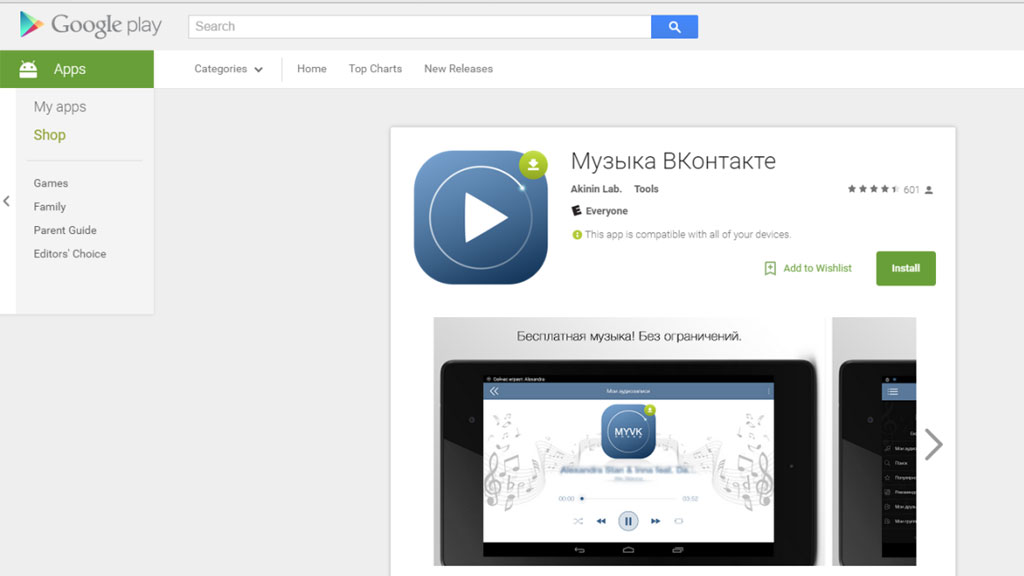Click the star rating icons
The height and width of the screenshot is (576, 1024).
coord(873,189)
